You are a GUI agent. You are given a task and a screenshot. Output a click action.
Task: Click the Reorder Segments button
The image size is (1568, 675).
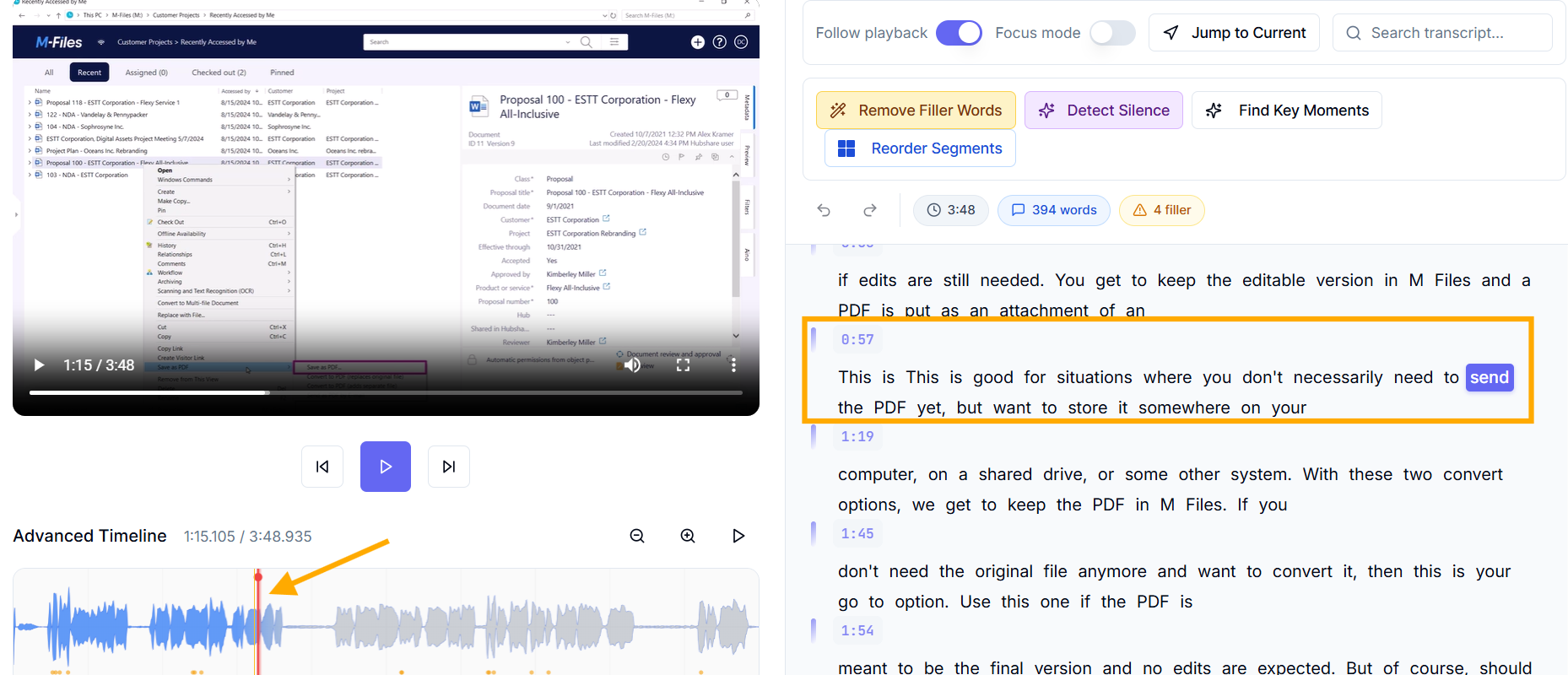tap(920, 148)
